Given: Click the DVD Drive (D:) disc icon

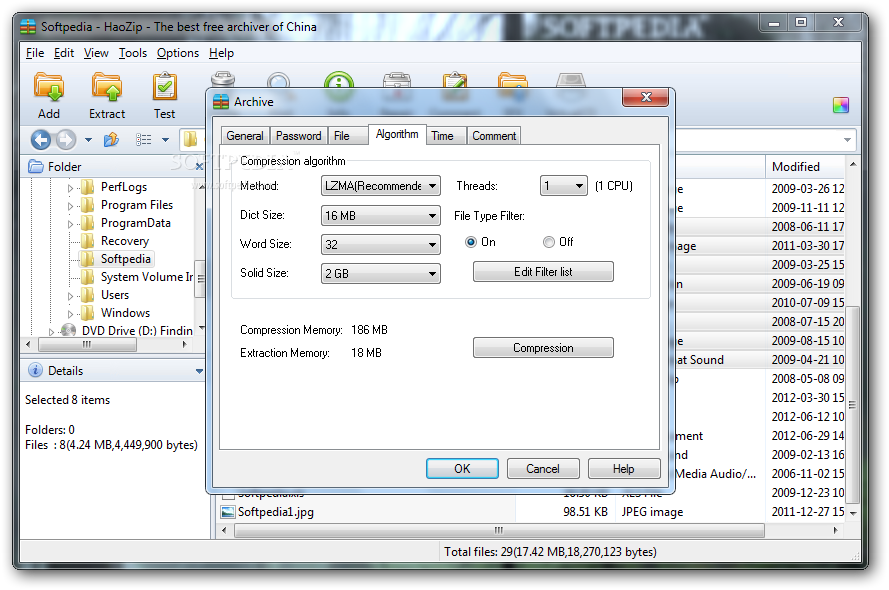Looking at the screenshot, I should [x=69, y=330].
